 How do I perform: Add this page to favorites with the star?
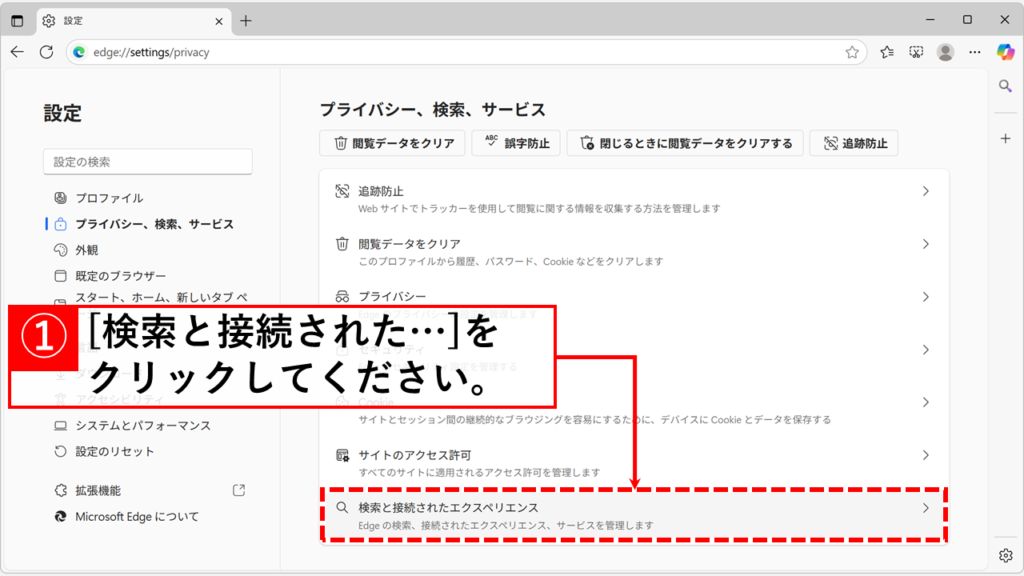(x=852, y=52)
